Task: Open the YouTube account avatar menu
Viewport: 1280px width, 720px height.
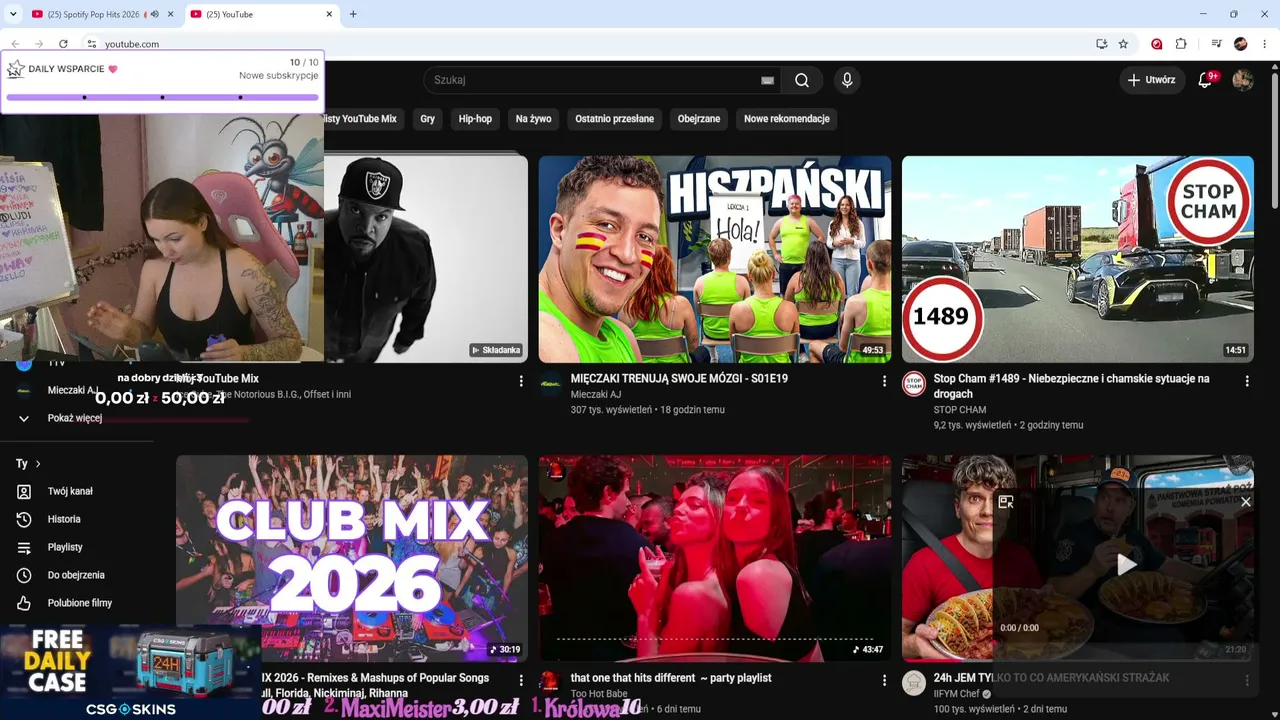Action: click(1243, 80)
